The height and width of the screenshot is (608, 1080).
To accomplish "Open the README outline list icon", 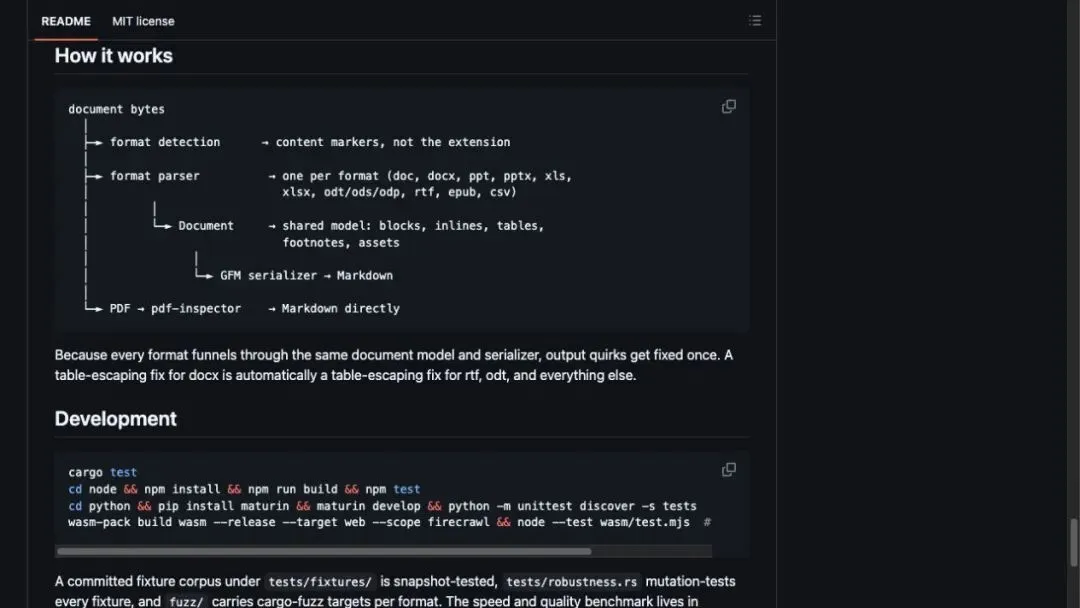I will click(x=755, y=21).
